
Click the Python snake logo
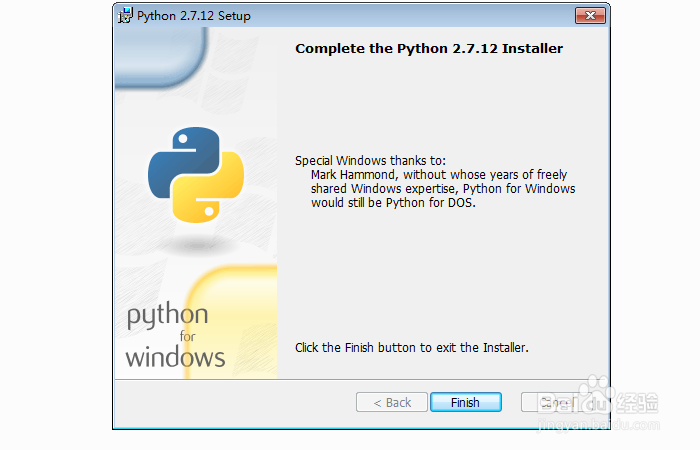196,175
